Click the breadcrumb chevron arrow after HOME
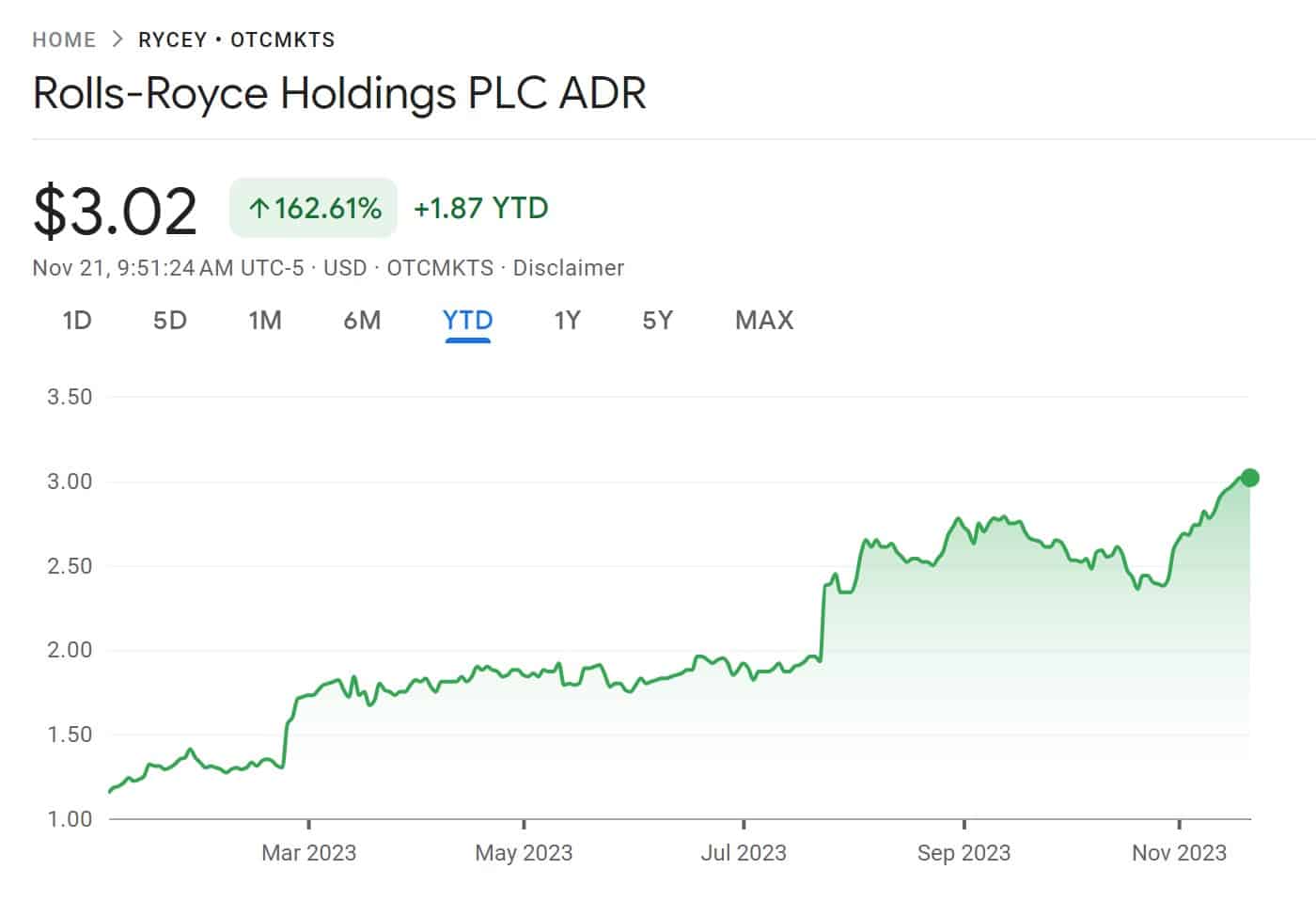1316x901 pixels. pos(117,40)
